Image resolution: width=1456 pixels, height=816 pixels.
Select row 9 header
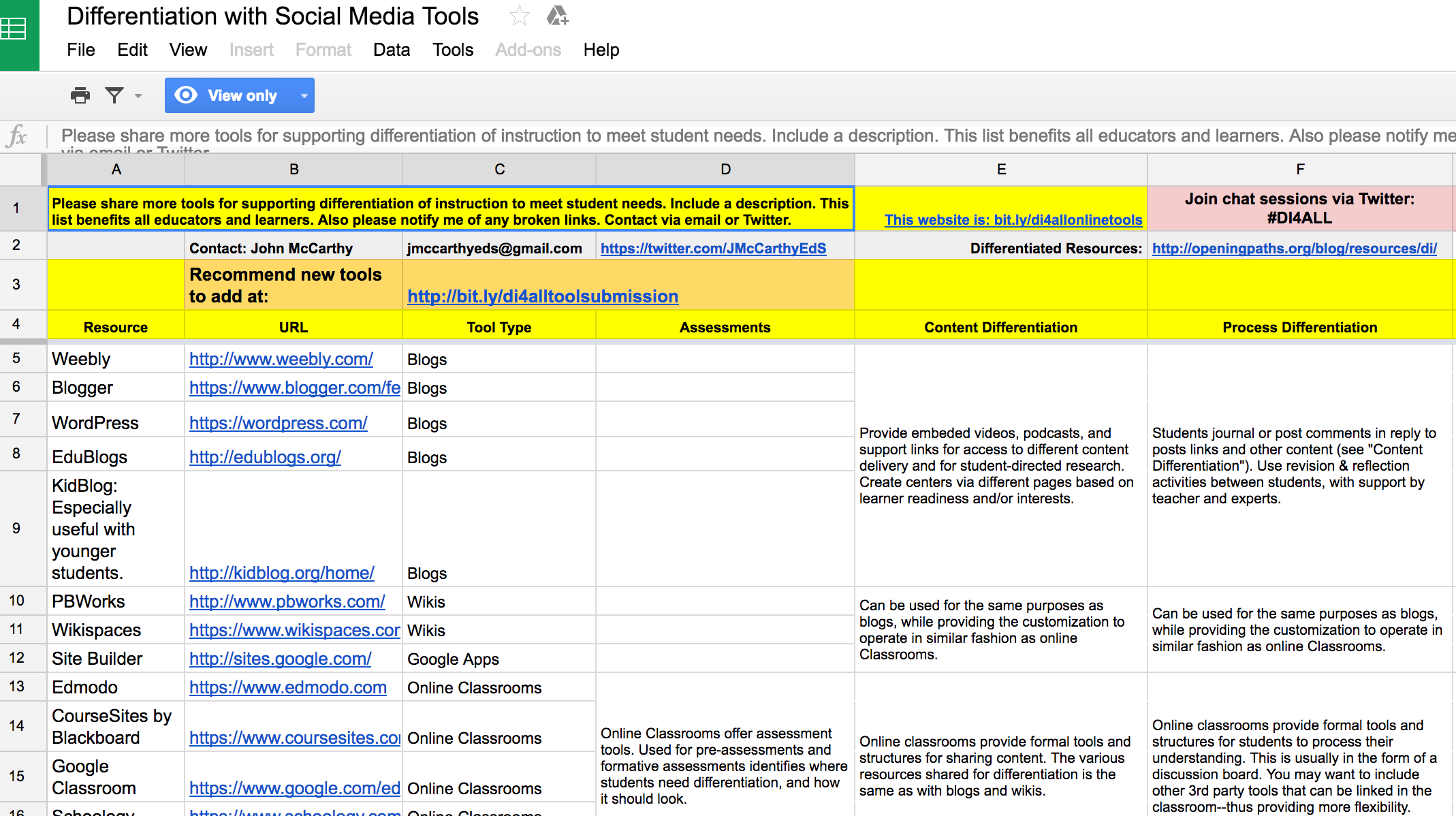point(23,529)
